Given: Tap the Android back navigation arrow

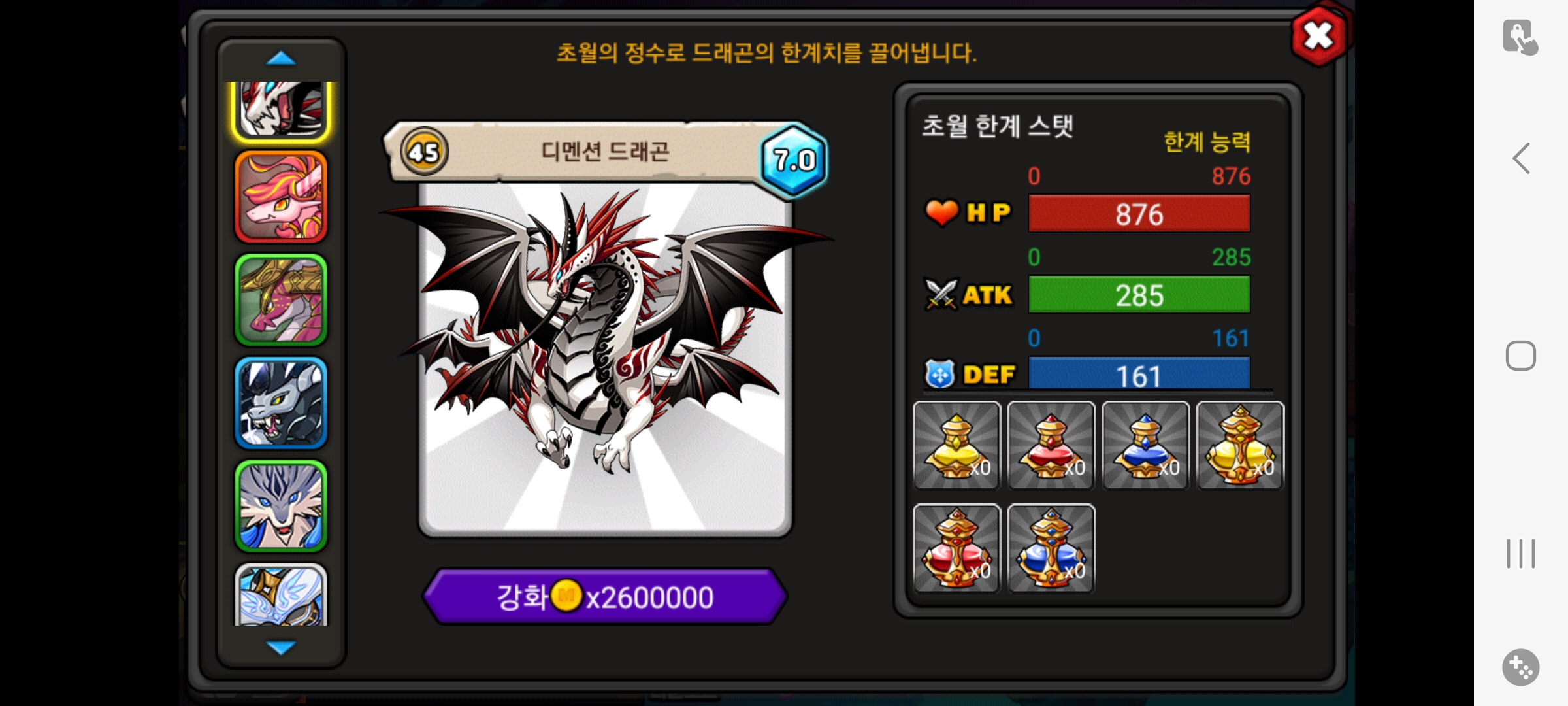Looking at the screenshot, I should (x=1521, y=158).
